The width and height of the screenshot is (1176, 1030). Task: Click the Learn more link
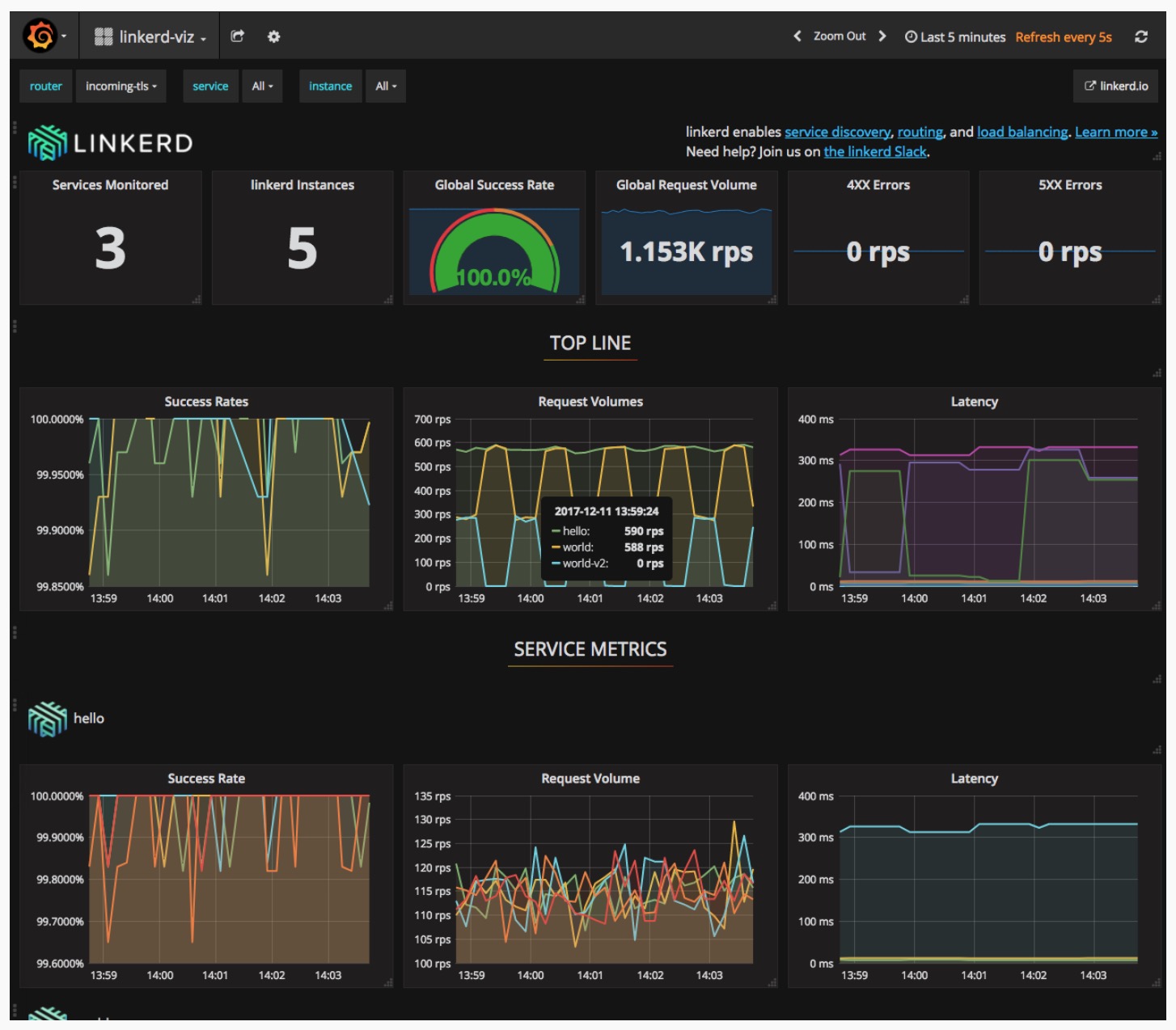coord(1116,132)
